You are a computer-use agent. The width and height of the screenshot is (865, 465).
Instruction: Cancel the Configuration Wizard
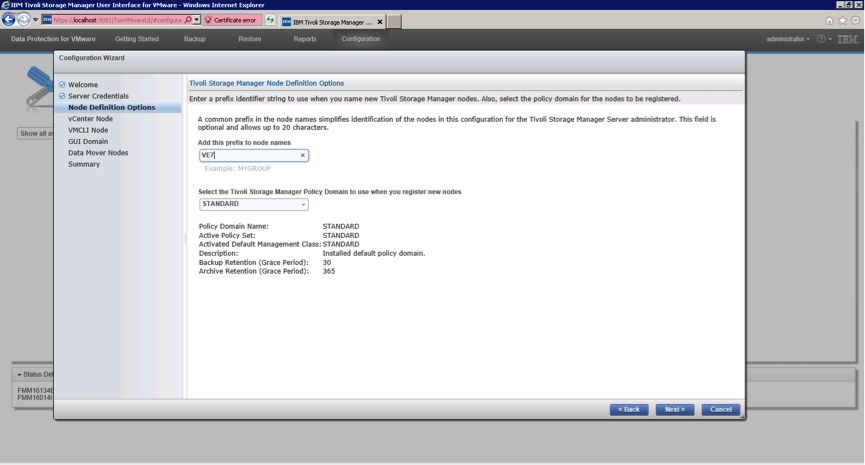[x=720, y=409]
